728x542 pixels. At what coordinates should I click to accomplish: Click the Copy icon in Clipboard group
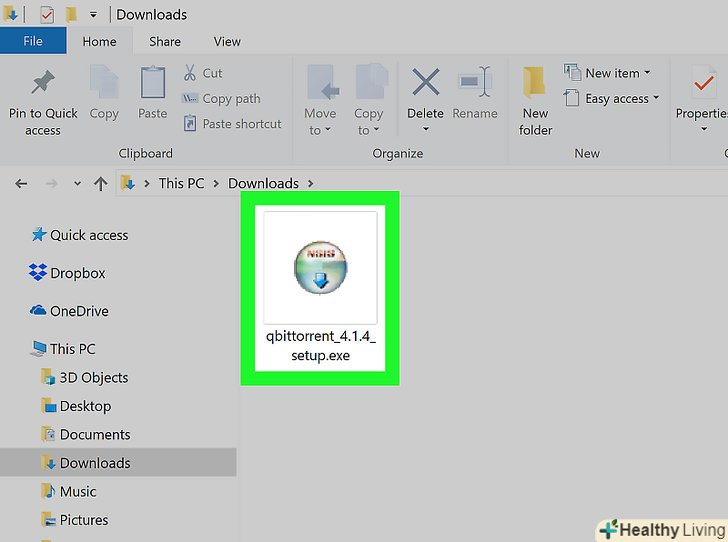click(x=104, y=82)
